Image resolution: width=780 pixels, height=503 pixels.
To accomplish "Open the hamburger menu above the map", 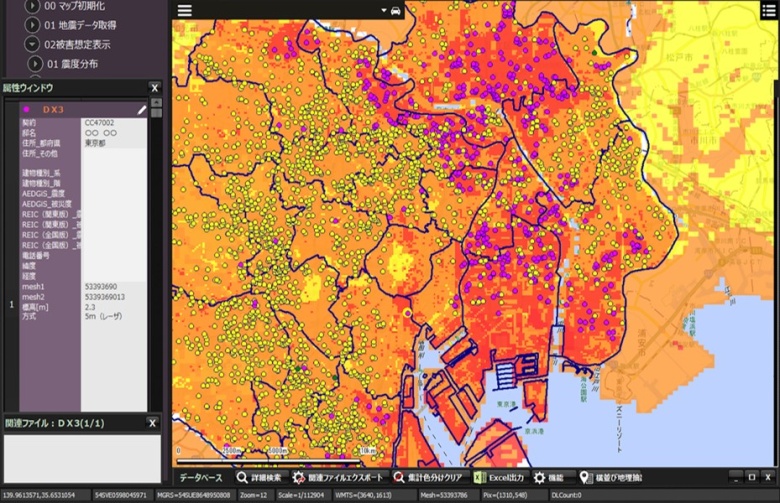I will pos(184,10).
